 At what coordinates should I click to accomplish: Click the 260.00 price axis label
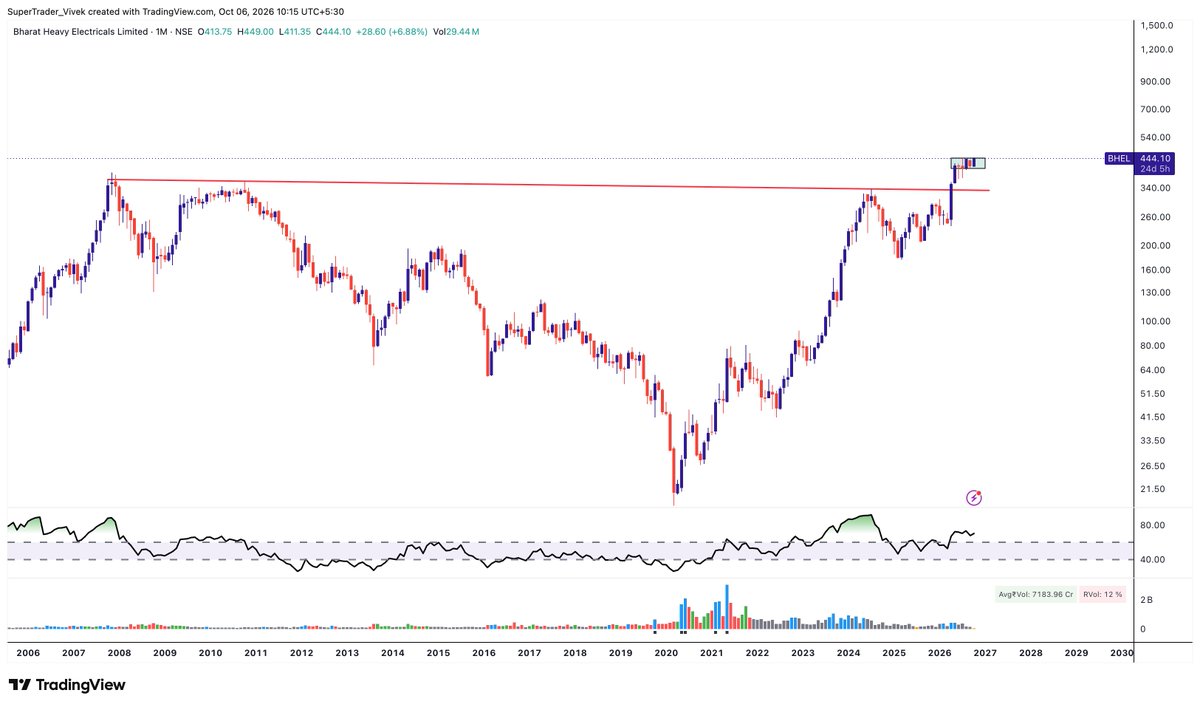[1155, 217]
